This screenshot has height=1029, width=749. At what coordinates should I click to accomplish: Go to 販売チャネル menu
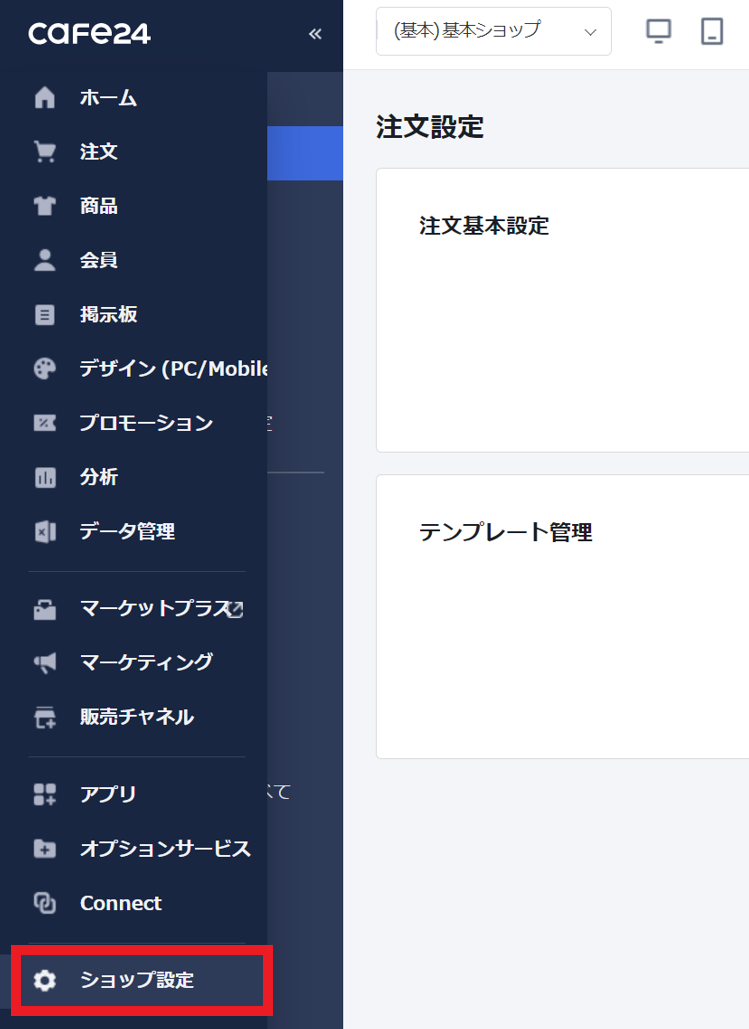click(136, 716)
